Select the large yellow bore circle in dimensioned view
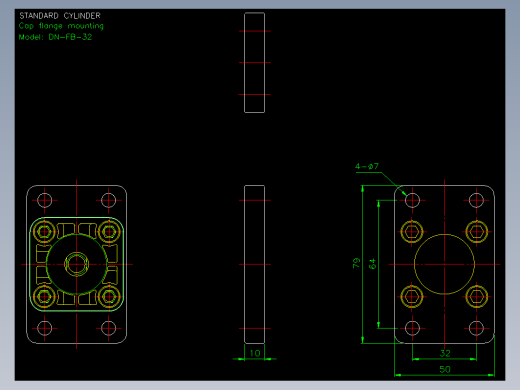The image size is (520, 390). pos(444,264)
